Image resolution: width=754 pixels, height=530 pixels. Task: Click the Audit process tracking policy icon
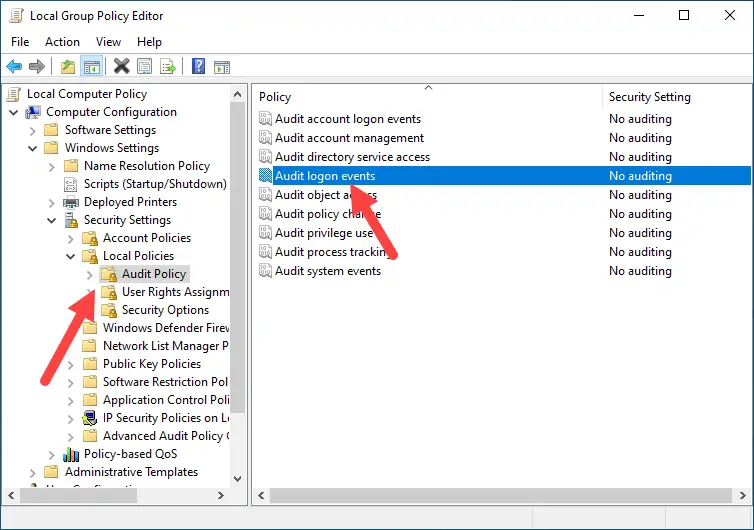pos(265,252)
